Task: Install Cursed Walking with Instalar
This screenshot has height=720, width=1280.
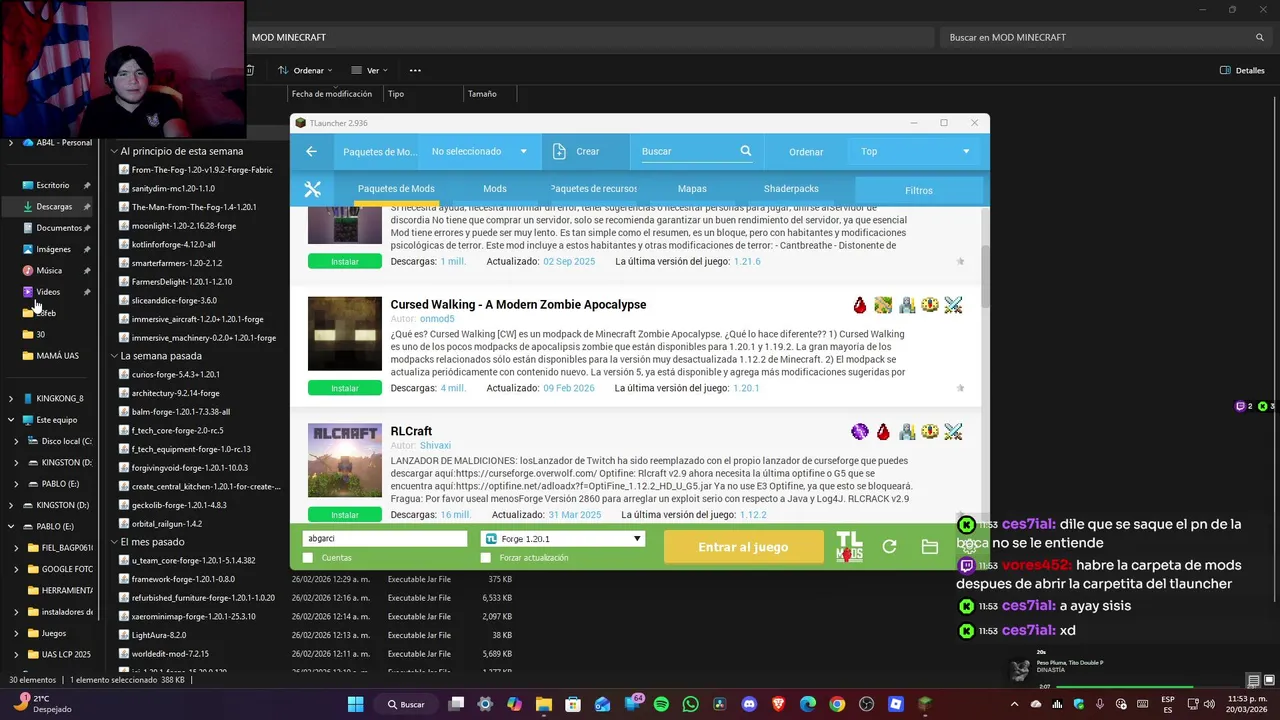Action: click(x=345, y=388)
